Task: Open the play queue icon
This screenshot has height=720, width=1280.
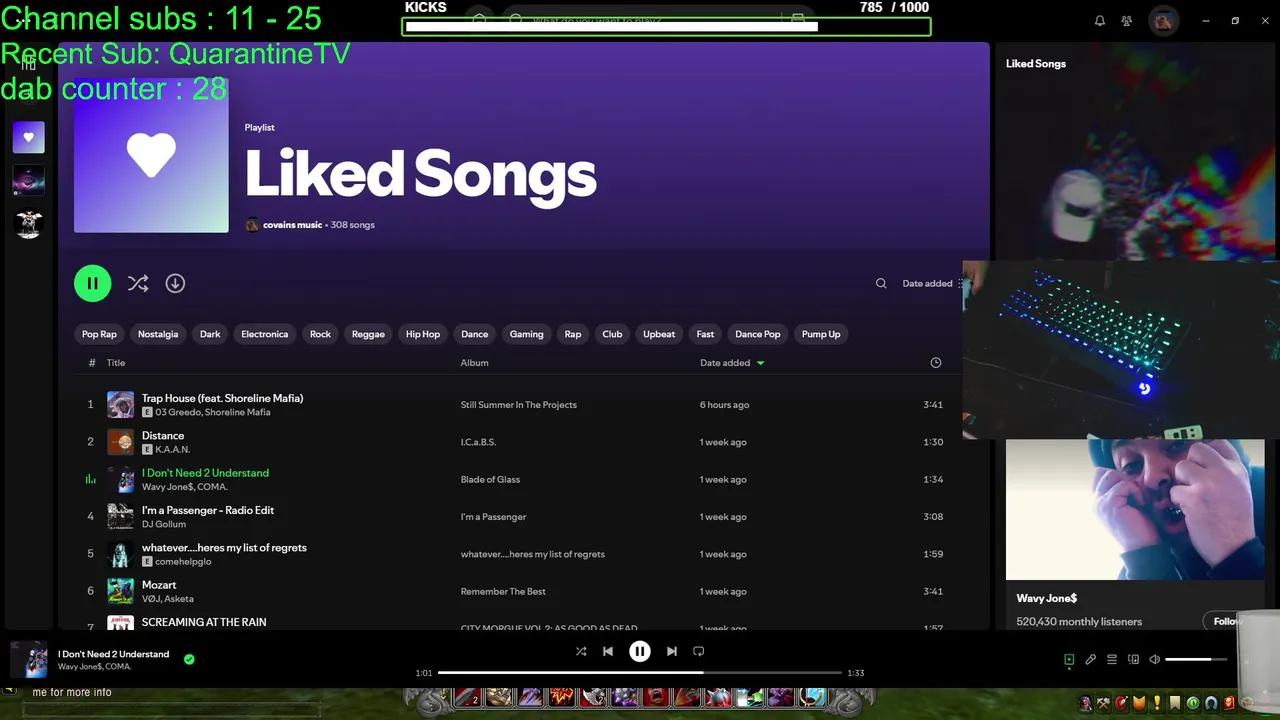Action: point(1112,659)
